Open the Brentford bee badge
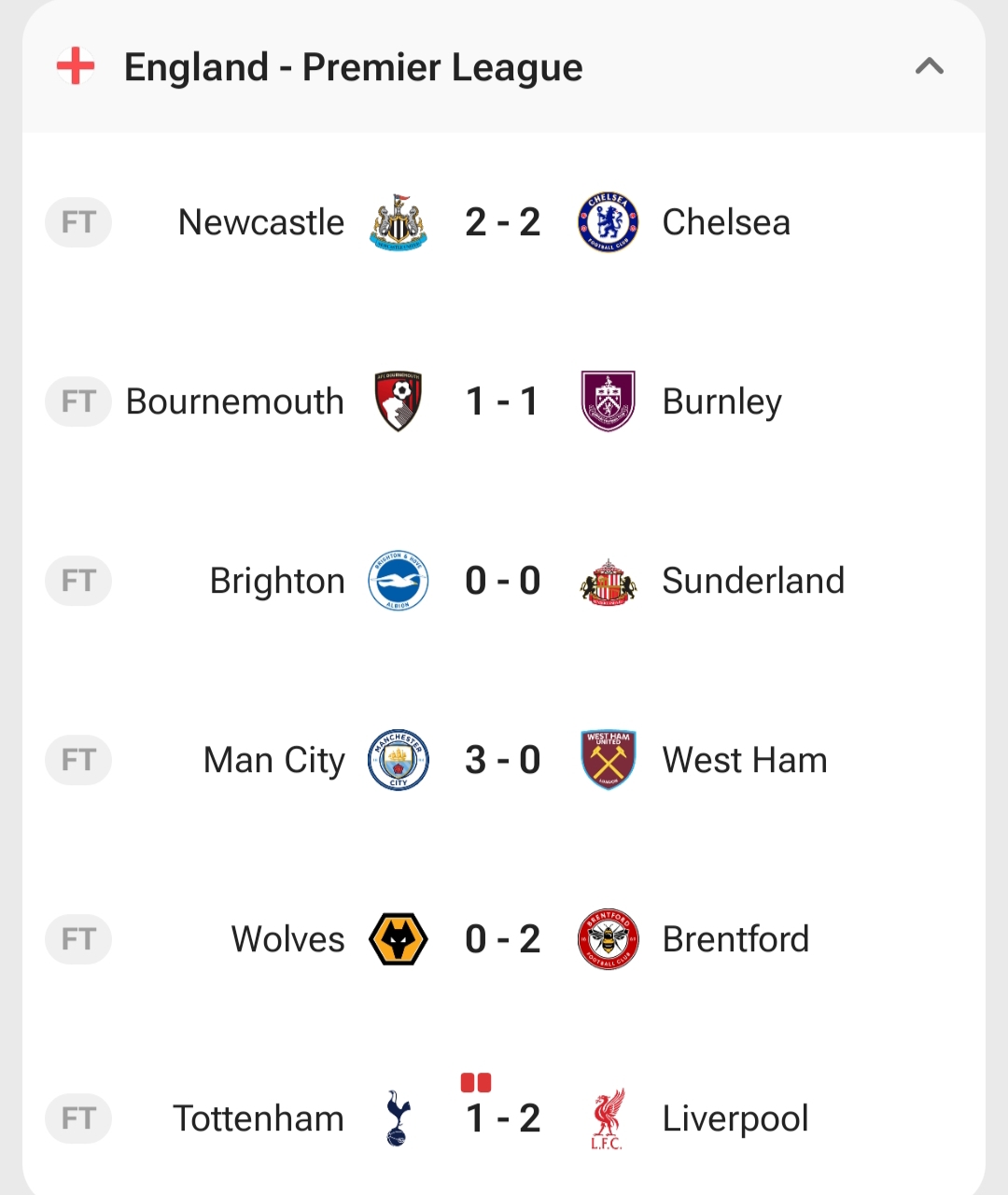 point(608,939)
